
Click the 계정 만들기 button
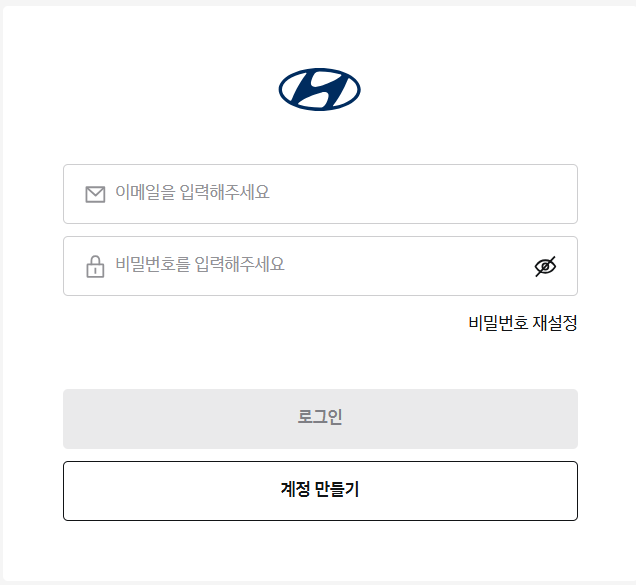point(320,491)
